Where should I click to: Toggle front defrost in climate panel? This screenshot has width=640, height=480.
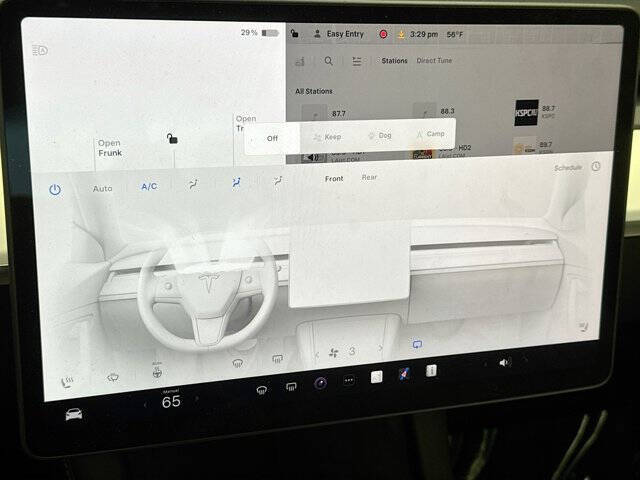tap(238, 363)
